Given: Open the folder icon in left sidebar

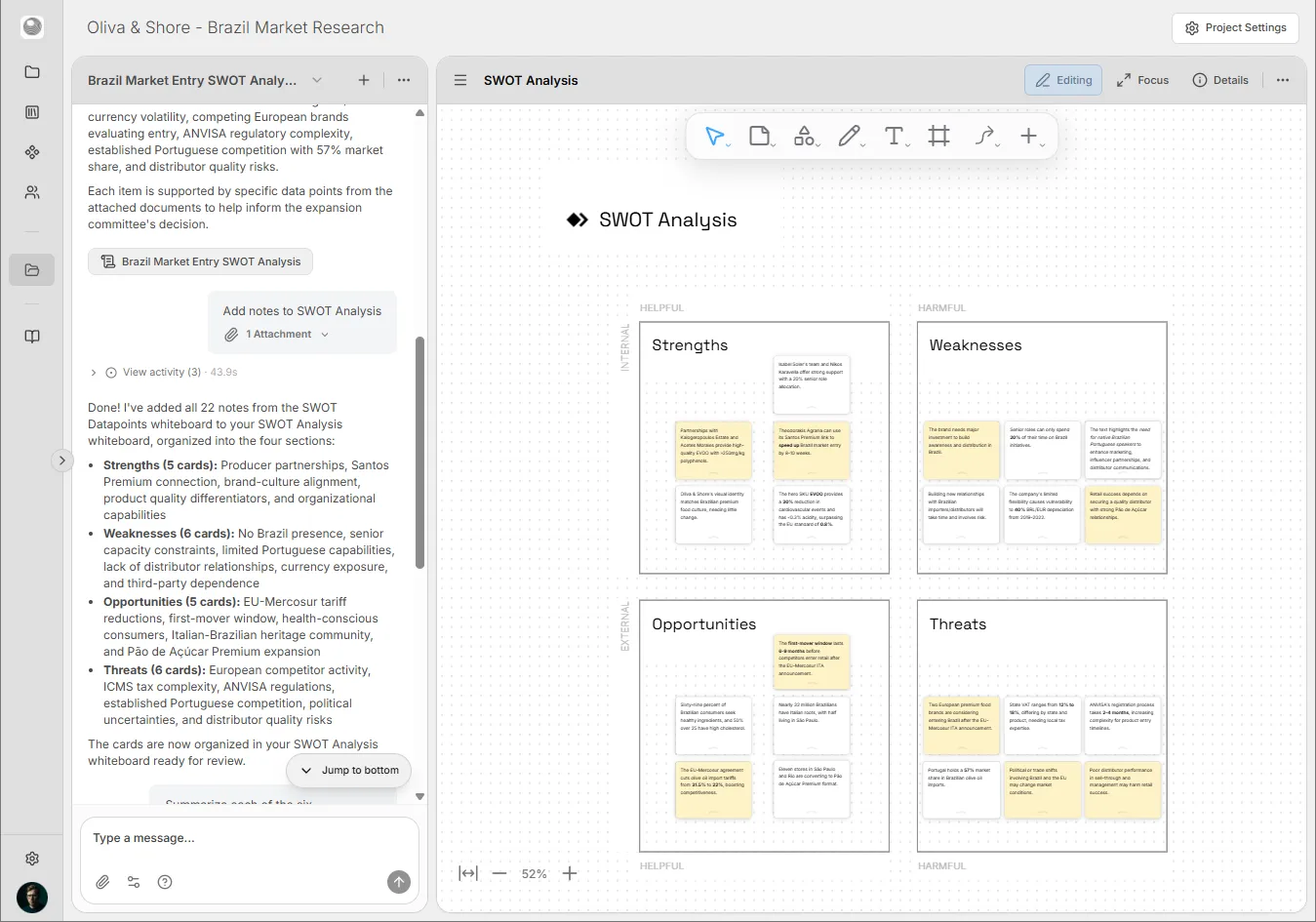Looking at the screenshot, I should click(32, 72).
